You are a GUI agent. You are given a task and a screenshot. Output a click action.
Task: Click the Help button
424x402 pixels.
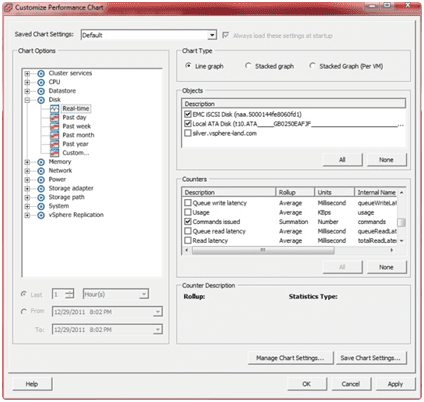pos(32,384)
